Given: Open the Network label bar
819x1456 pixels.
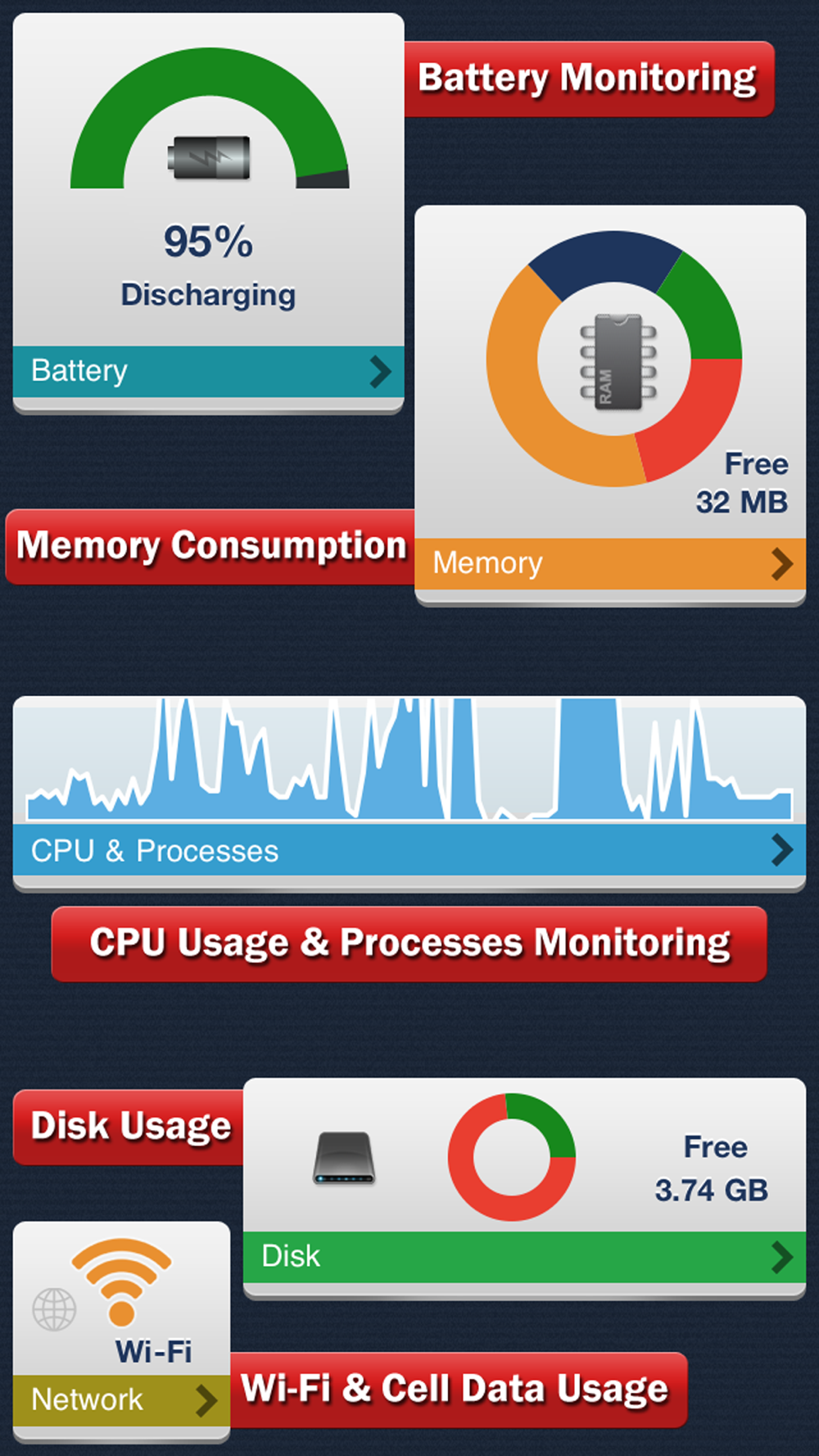Looking at the screenshot, I should tap(121, 1400).
